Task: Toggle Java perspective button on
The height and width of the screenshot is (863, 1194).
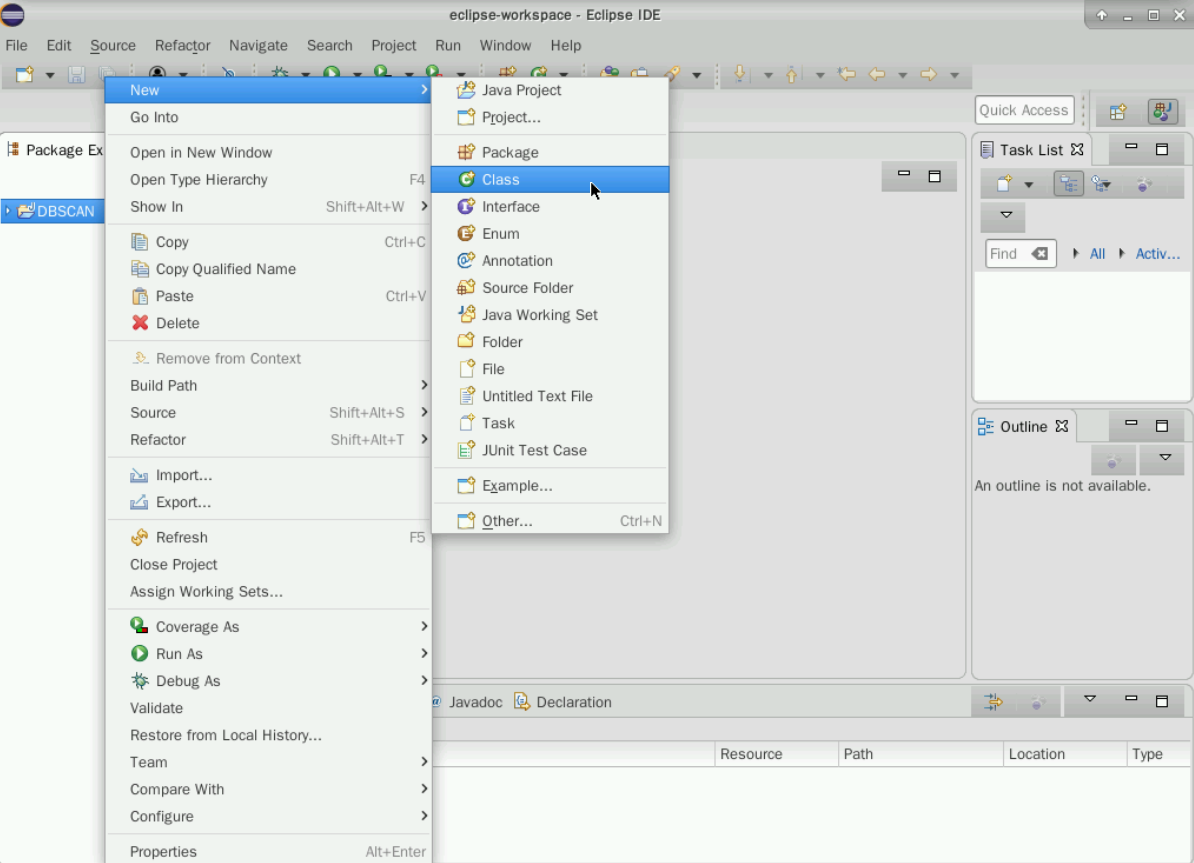Action: 1162,111
